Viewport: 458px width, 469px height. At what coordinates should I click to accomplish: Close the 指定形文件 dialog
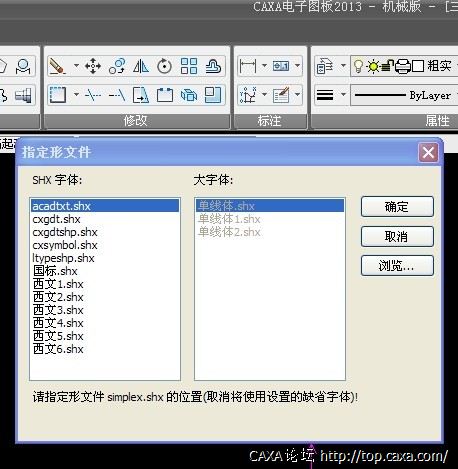click(x=428, y=153)
